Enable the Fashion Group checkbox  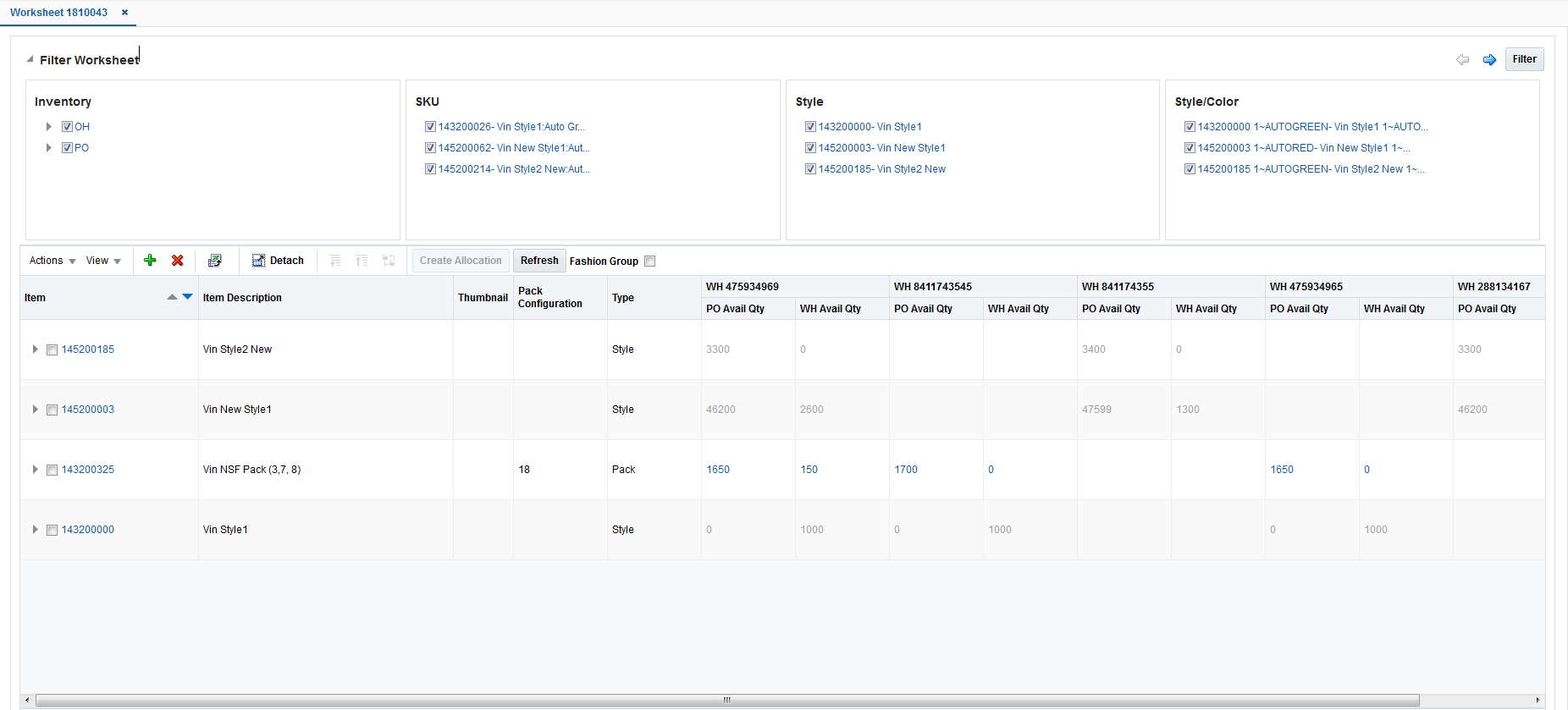coord(650,261)
